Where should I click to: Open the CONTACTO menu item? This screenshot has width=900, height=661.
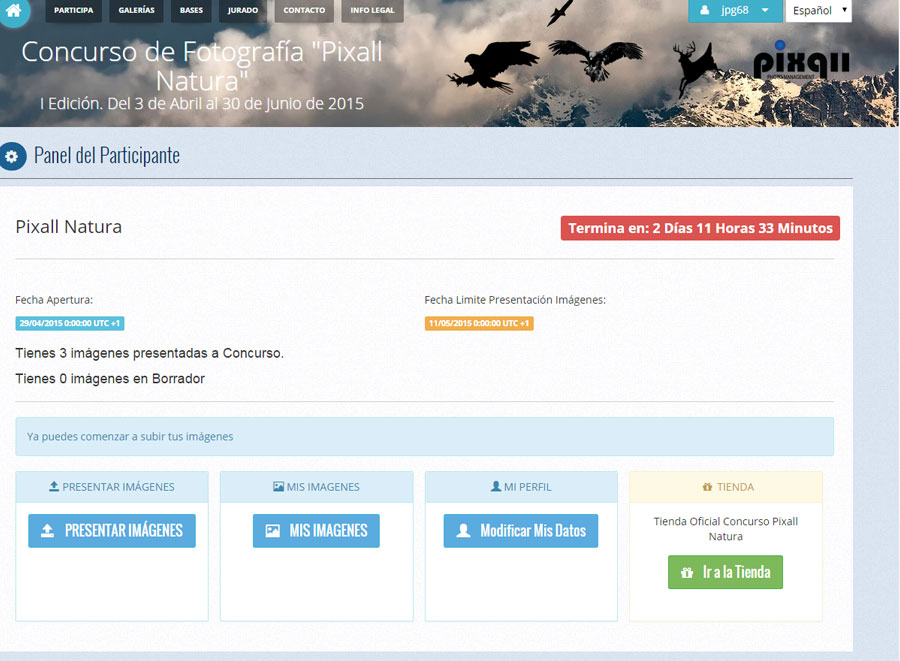point(304,10)
